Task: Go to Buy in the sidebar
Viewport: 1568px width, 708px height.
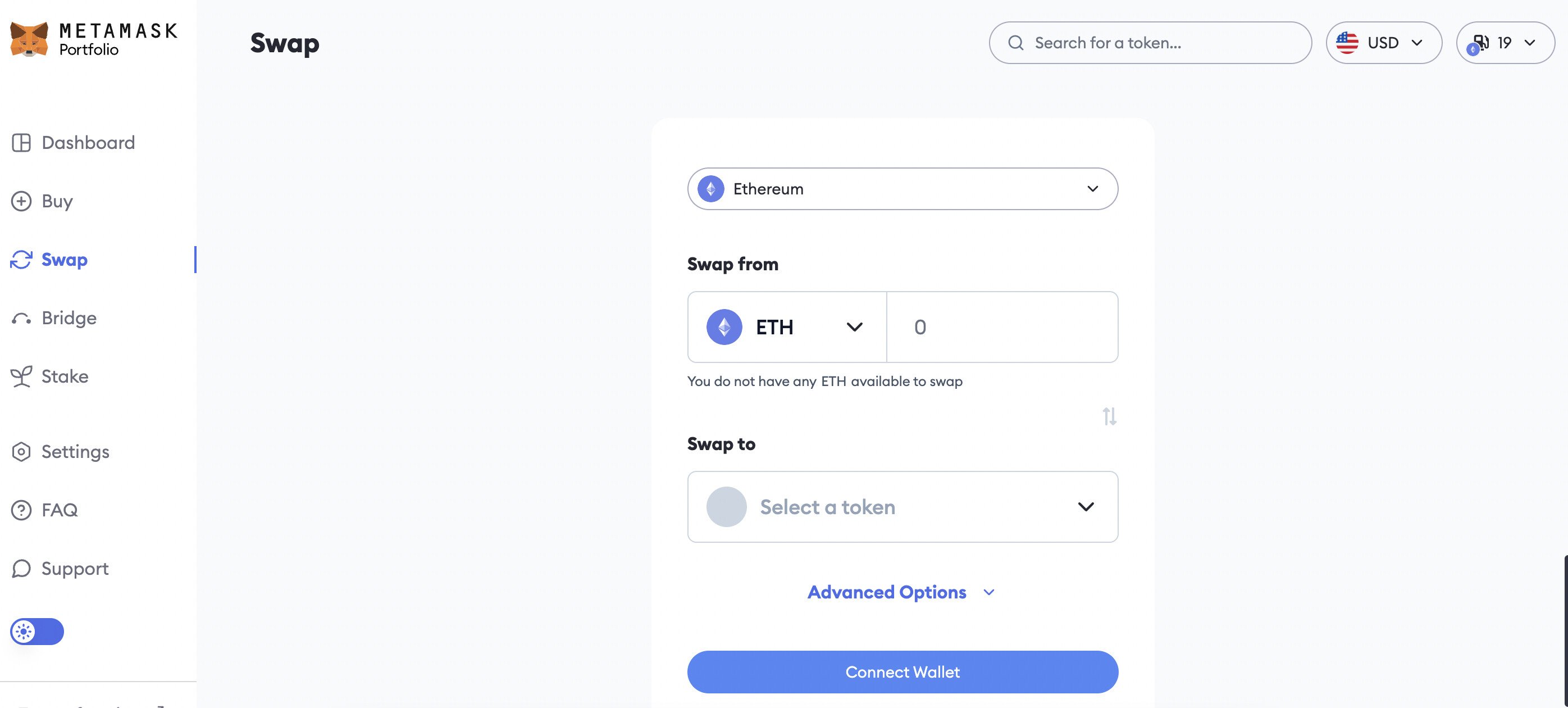Action: [x=57, y=201]
